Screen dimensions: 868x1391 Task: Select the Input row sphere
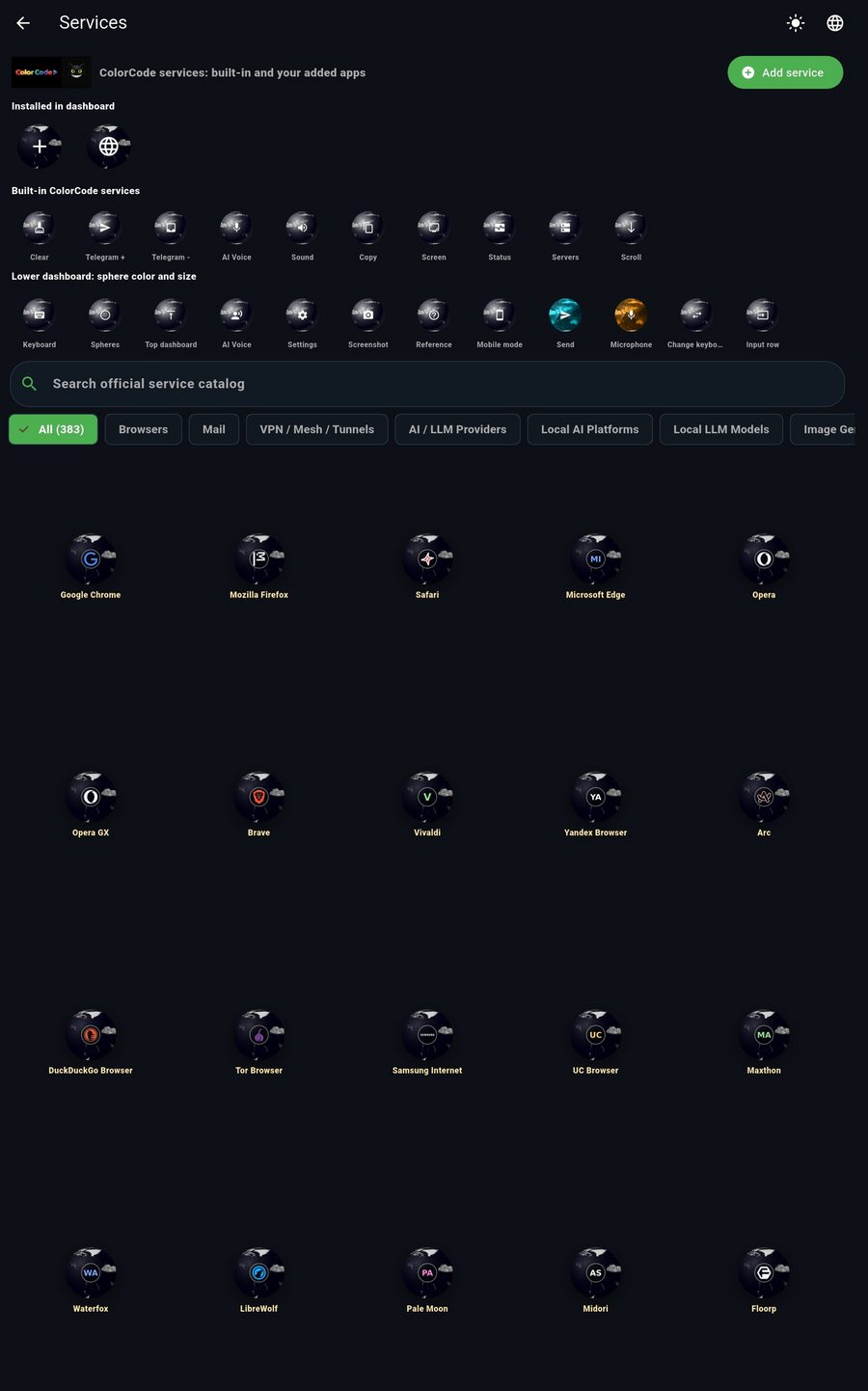click(762, 314)
